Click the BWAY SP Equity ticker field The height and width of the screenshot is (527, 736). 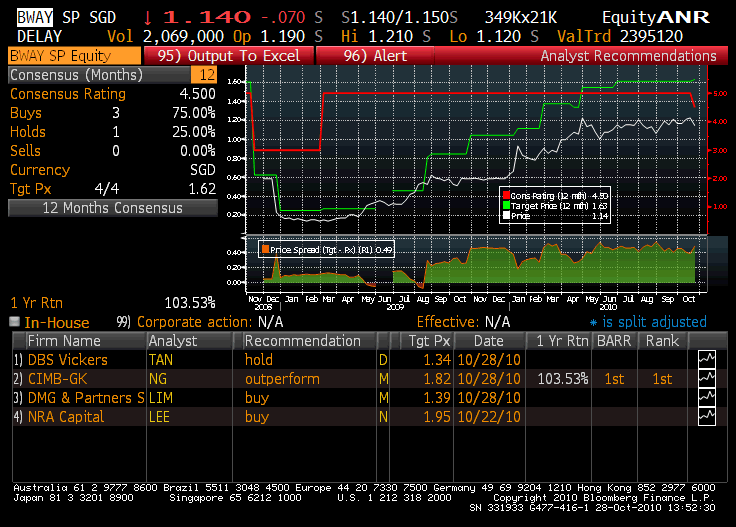click(x=74, y=56)
